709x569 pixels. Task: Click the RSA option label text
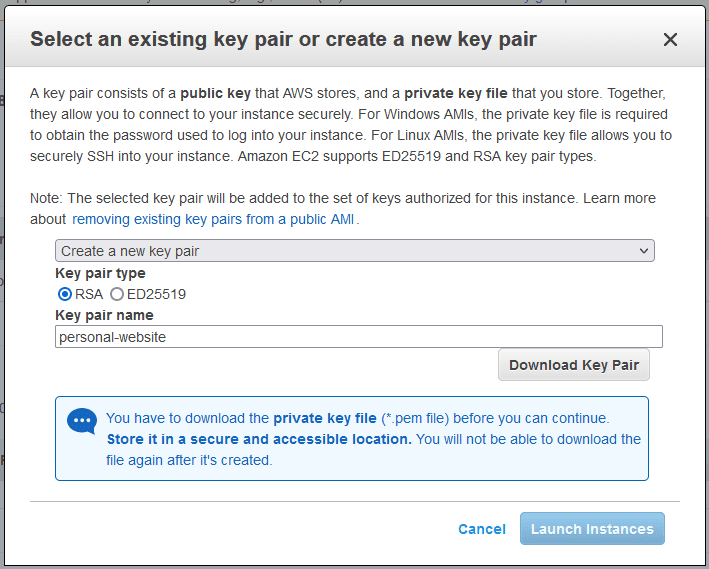(x=89, y=294)
